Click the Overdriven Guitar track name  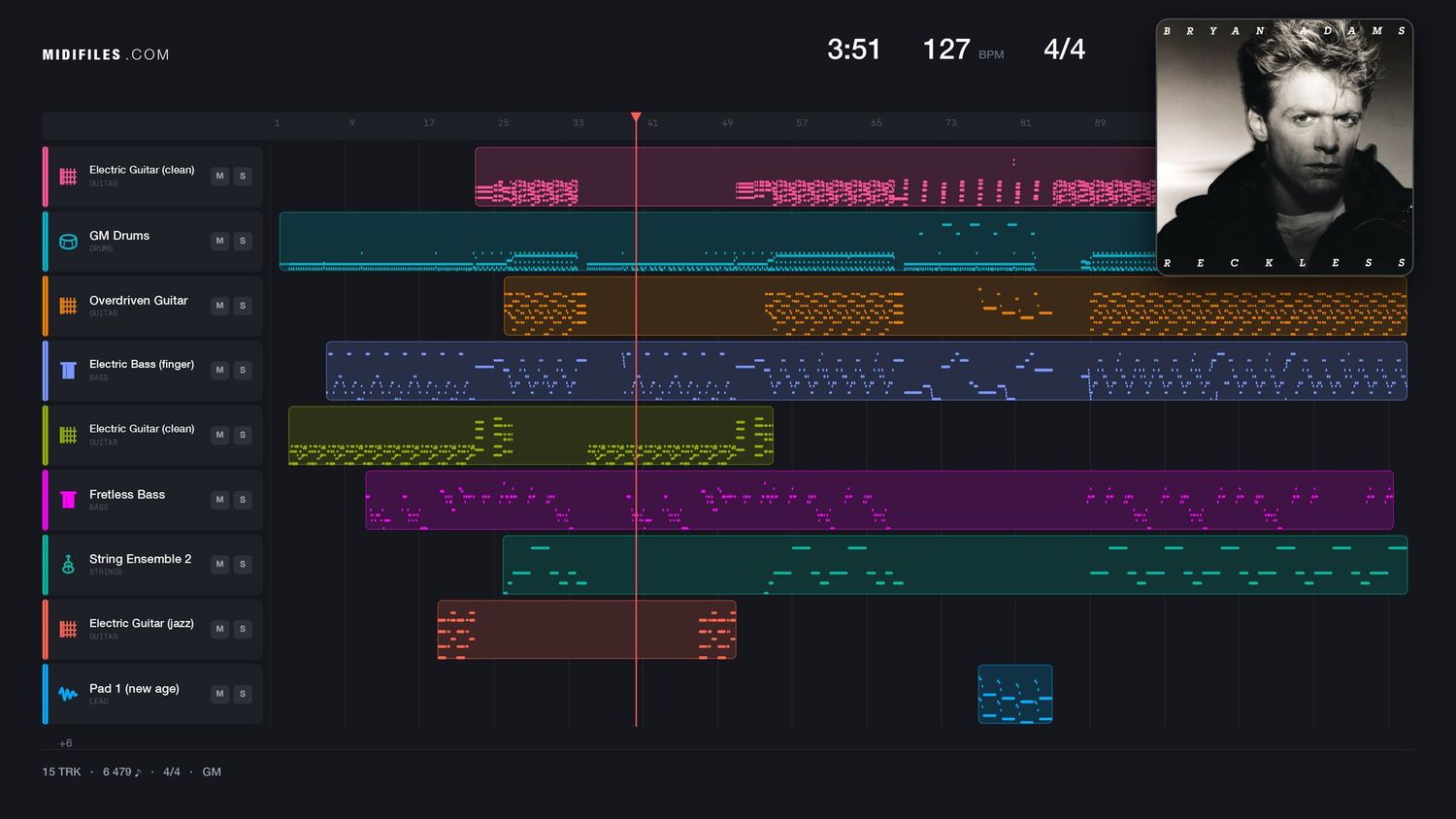click(x=138, y=300)
